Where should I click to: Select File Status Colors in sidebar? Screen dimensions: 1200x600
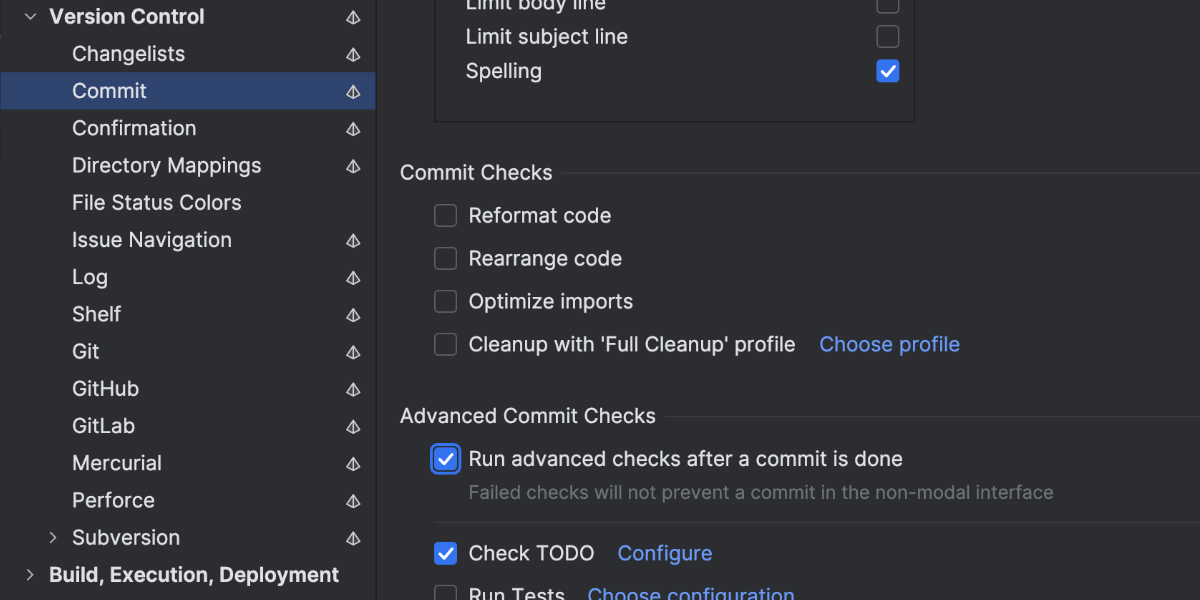(x=156, y=203)
